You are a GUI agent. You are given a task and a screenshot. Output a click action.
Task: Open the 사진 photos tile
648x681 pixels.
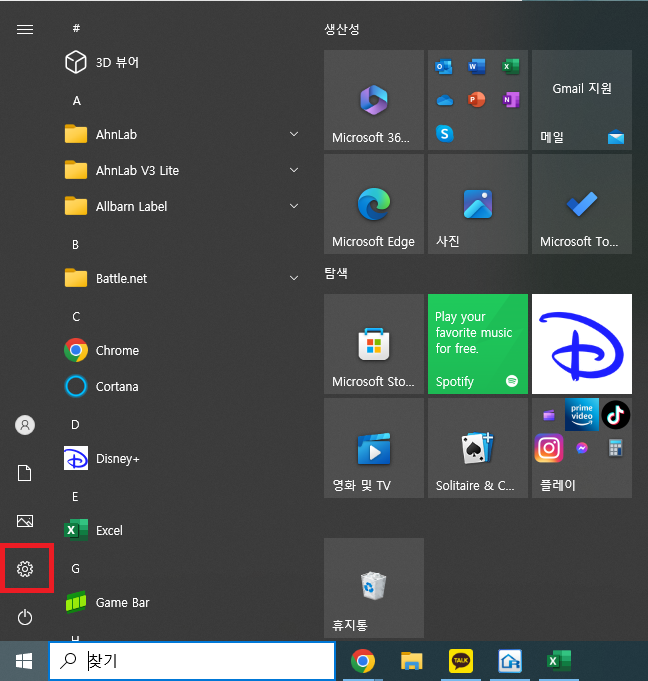coord(478,204)
